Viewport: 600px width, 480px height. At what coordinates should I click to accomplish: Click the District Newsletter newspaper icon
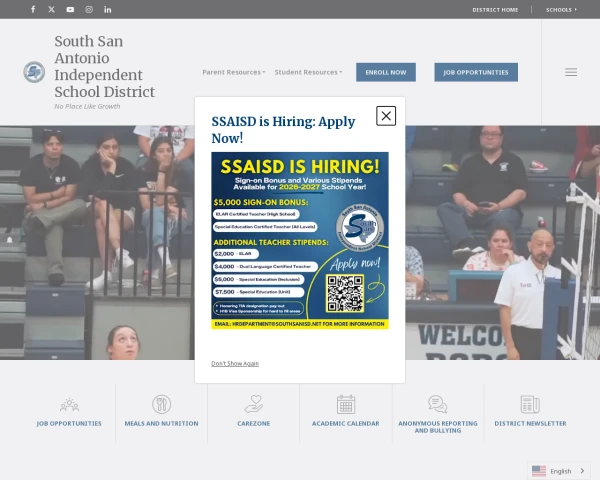coord(530,404)
